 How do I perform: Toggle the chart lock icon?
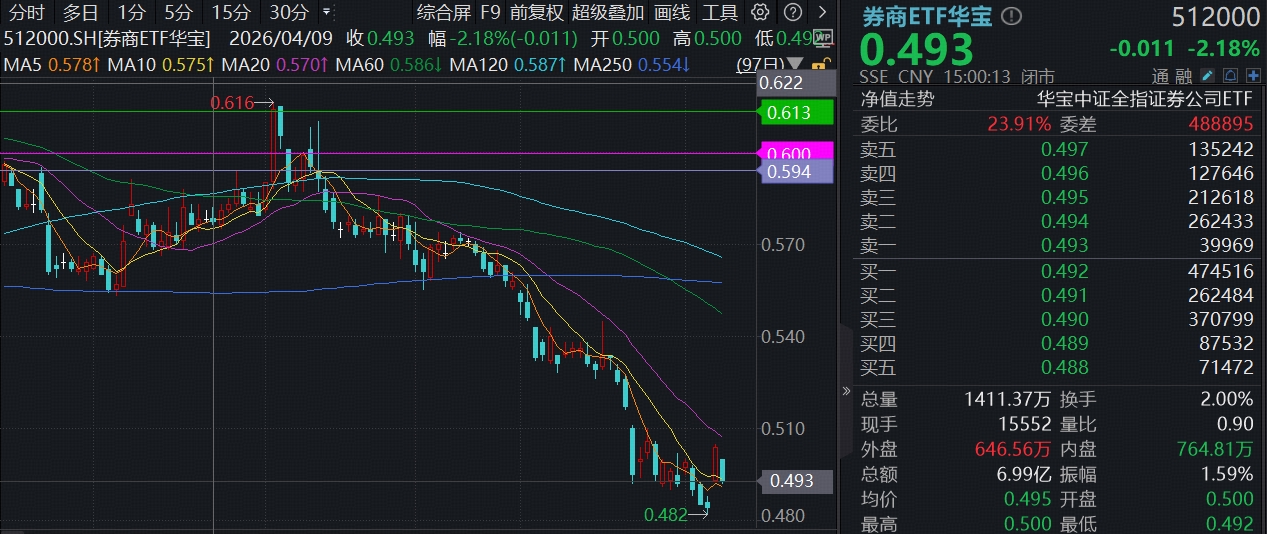819,64
